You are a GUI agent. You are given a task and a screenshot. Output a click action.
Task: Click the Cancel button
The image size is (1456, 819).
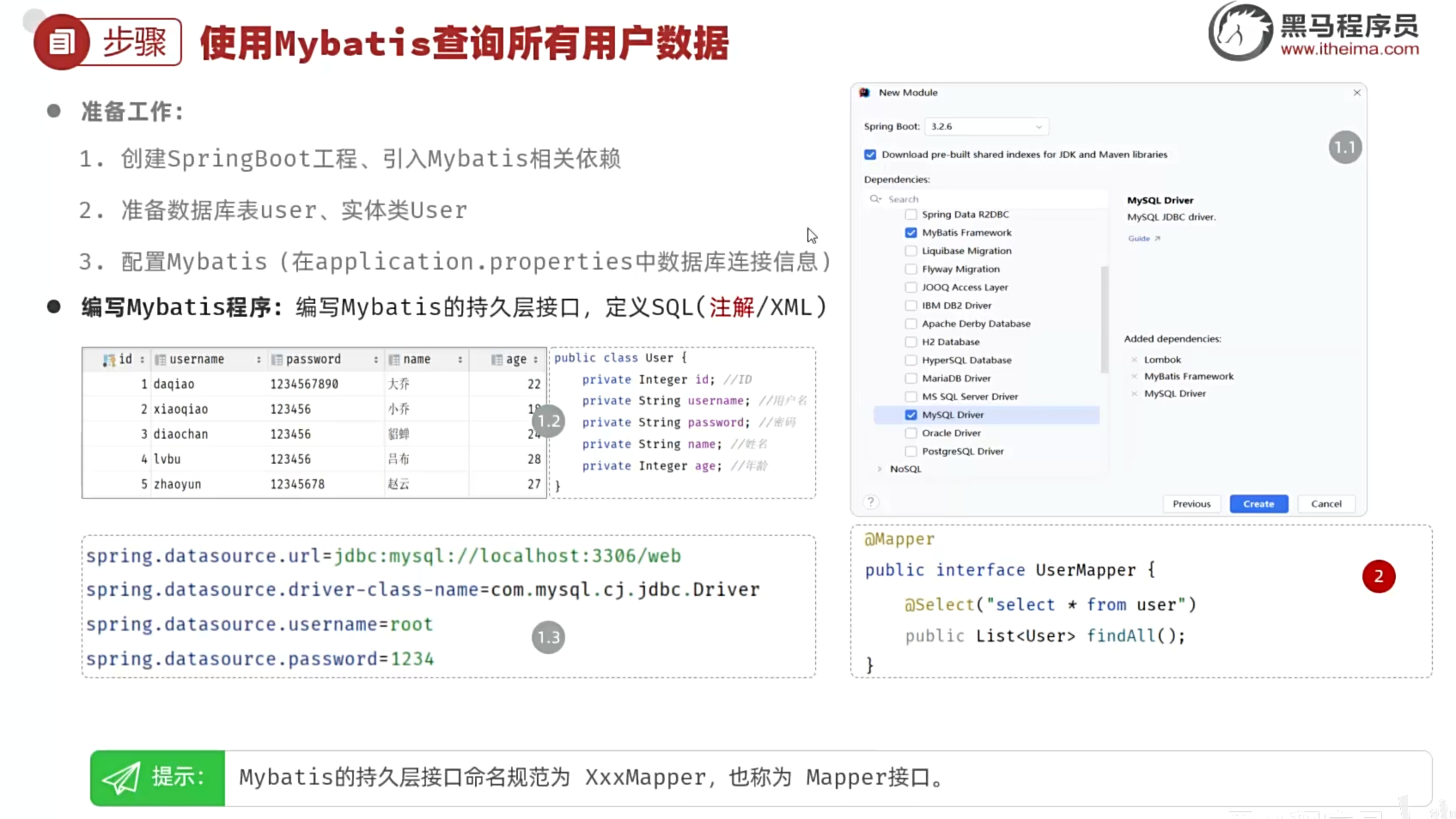point(1326,504)
